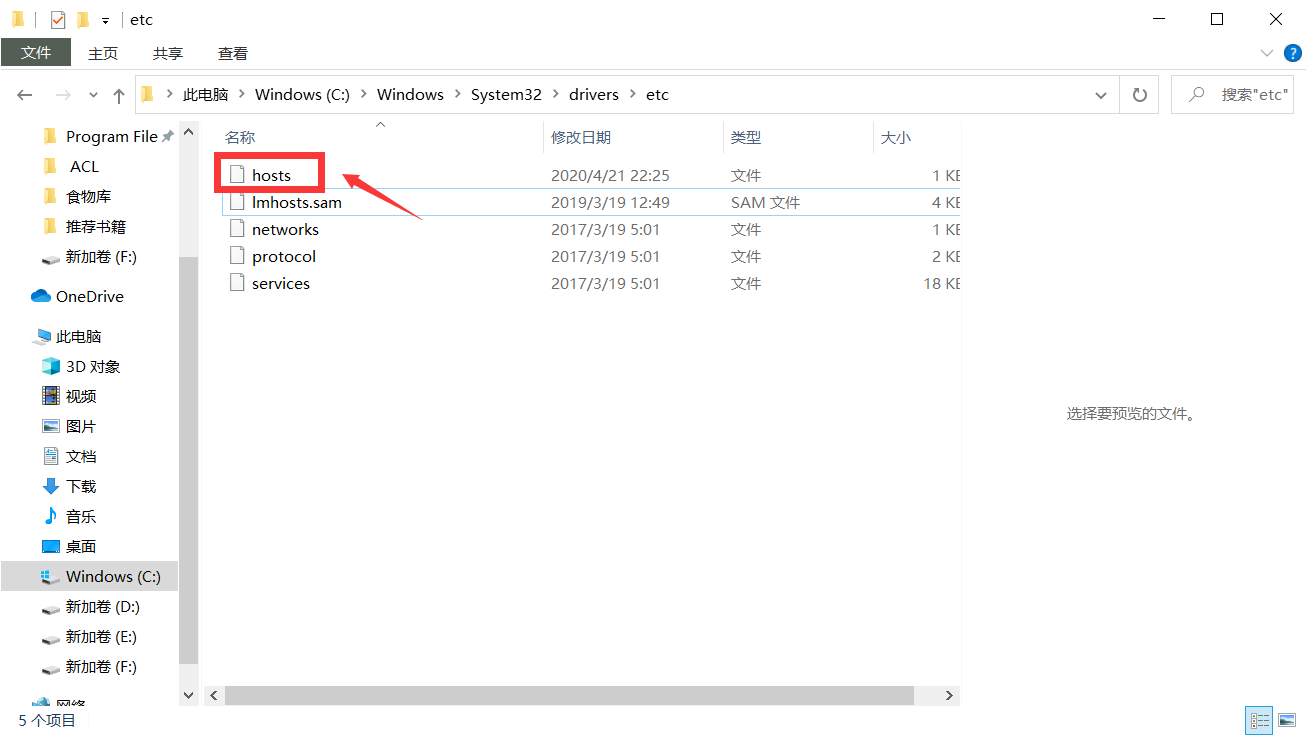Click 此电脑 in address bar
This screenshot has width=1307, height=736.
[205, 94]
